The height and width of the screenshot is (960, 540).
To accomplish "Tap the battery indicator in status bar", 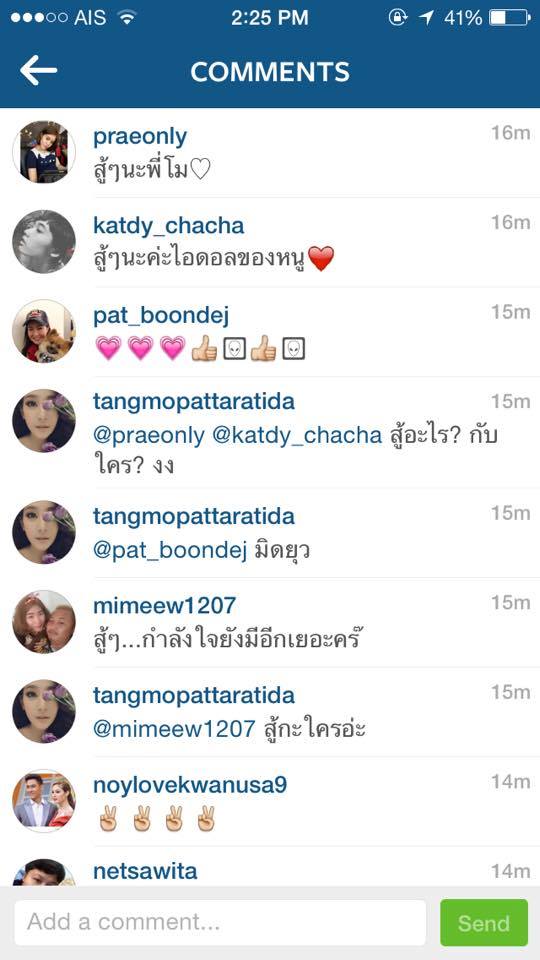I will click(x=509, y=18).
